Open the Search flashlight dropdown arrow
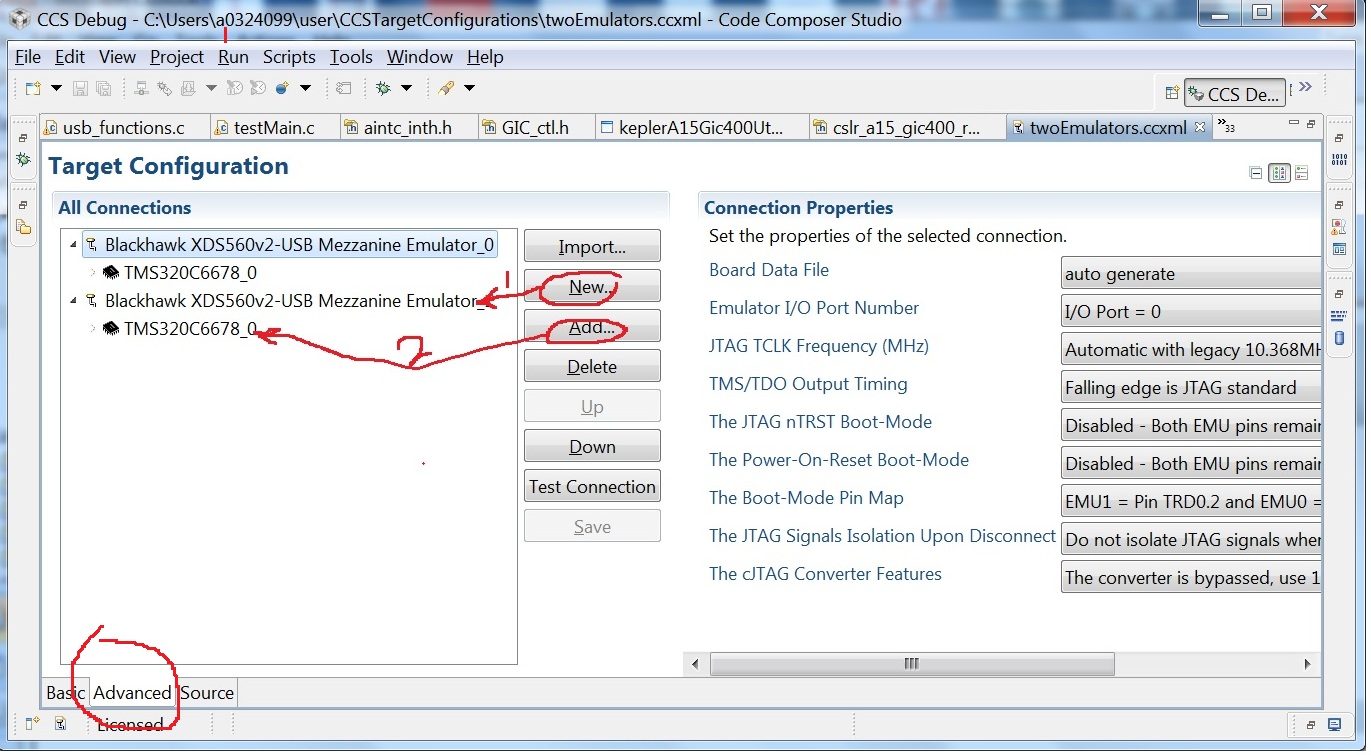The image size is (1371, 755). 469,88
